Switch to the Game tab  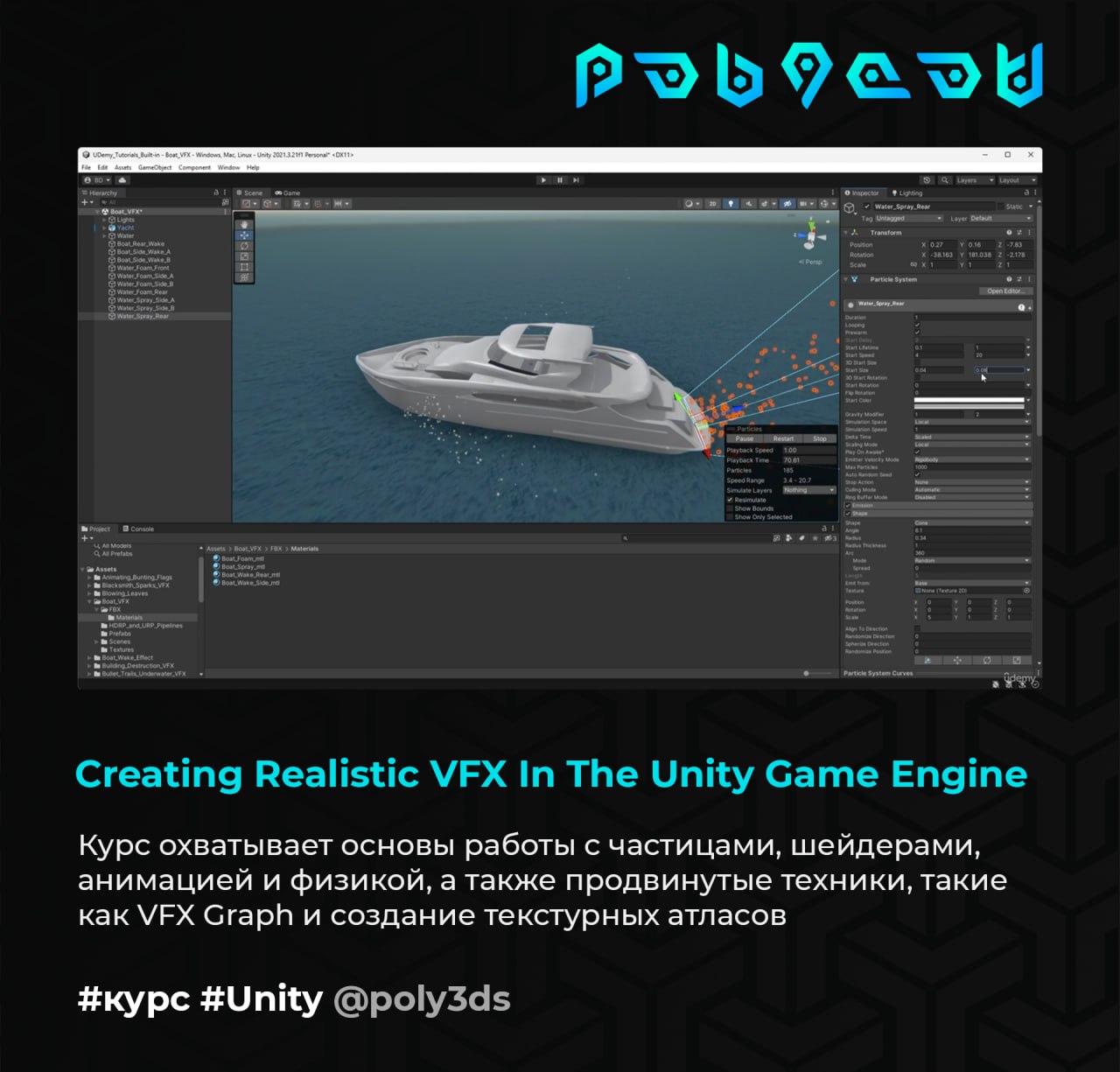pyautogui.click(x=288, y=193)
